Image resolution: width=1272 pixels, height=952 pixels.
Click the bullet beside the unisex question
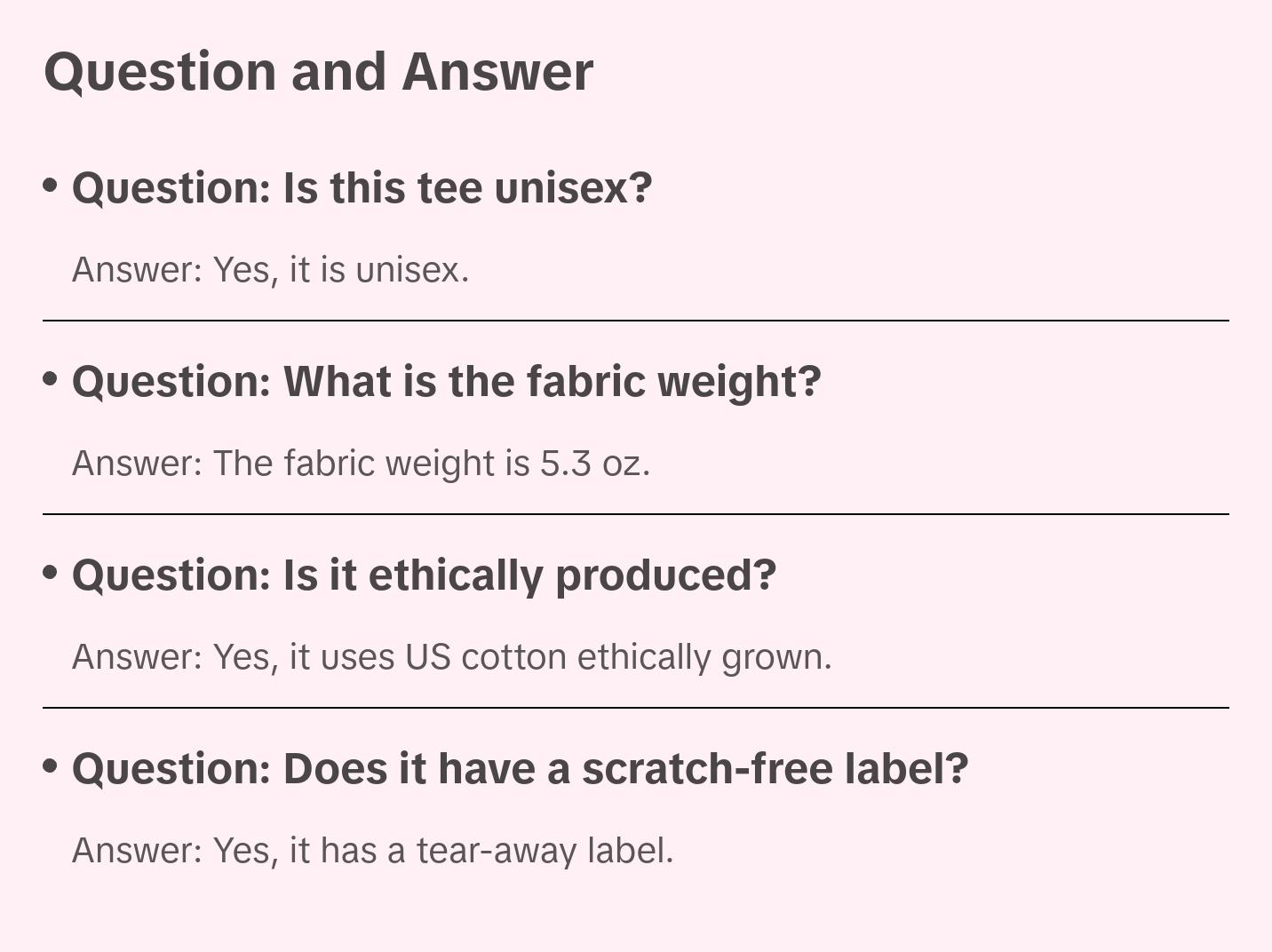pyautogui.click(x=51, y=186)
